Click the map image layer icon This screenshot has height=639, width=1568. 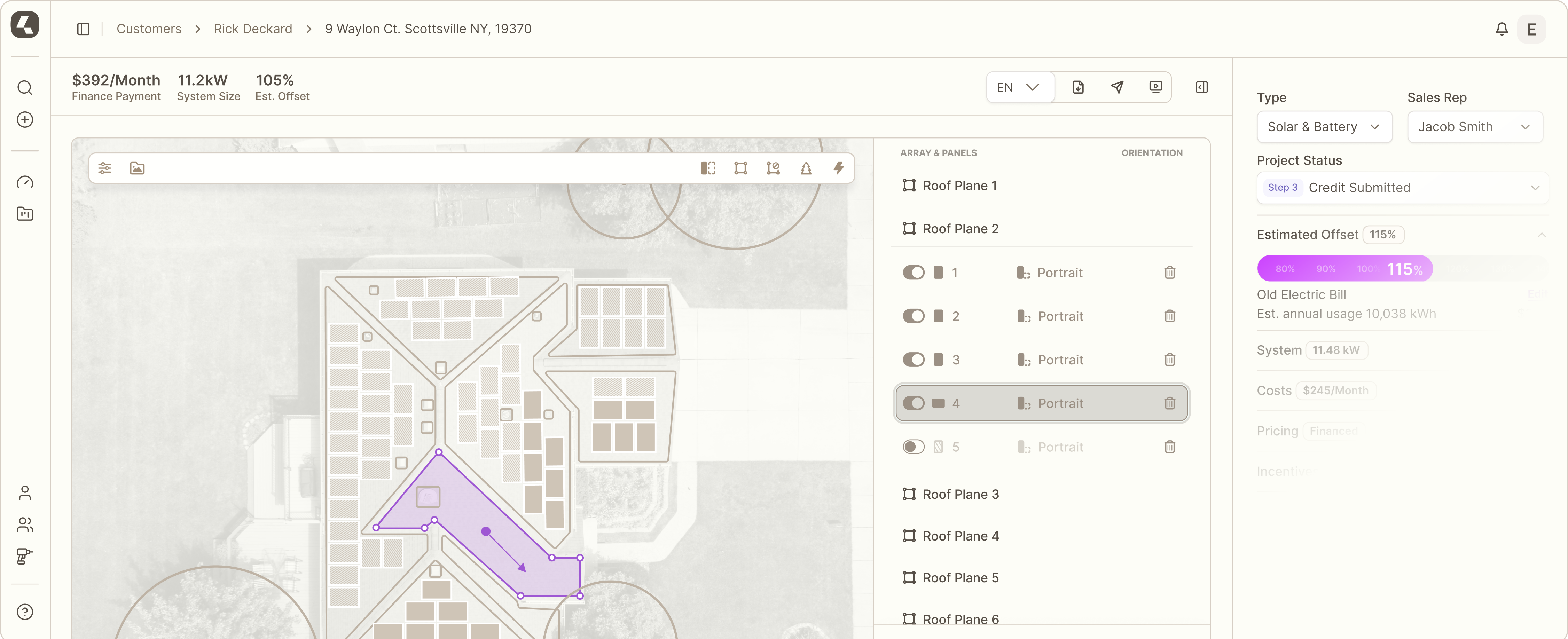[x=137, y=168]
